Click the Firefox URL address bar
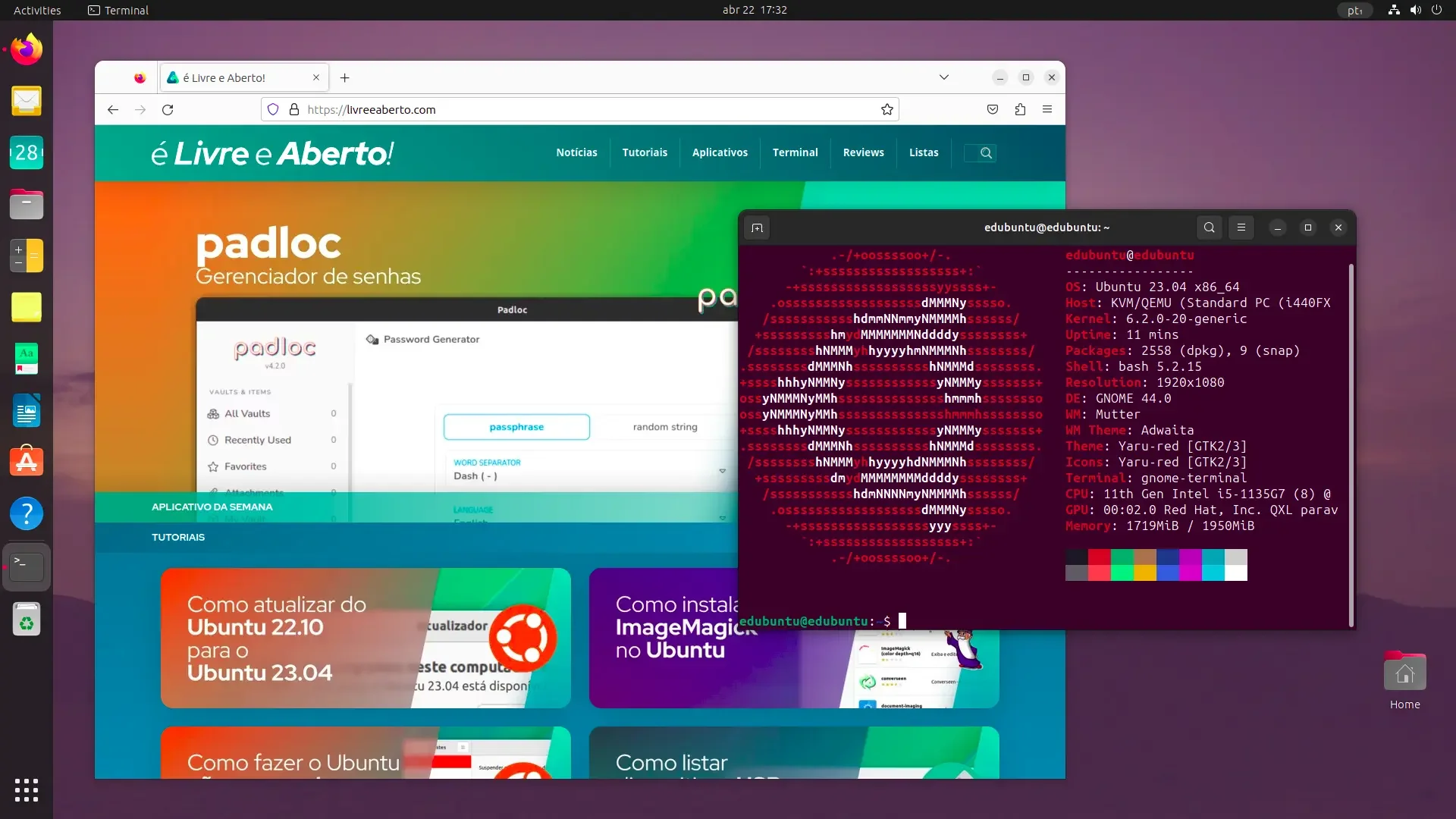 [x=580, y=109]
